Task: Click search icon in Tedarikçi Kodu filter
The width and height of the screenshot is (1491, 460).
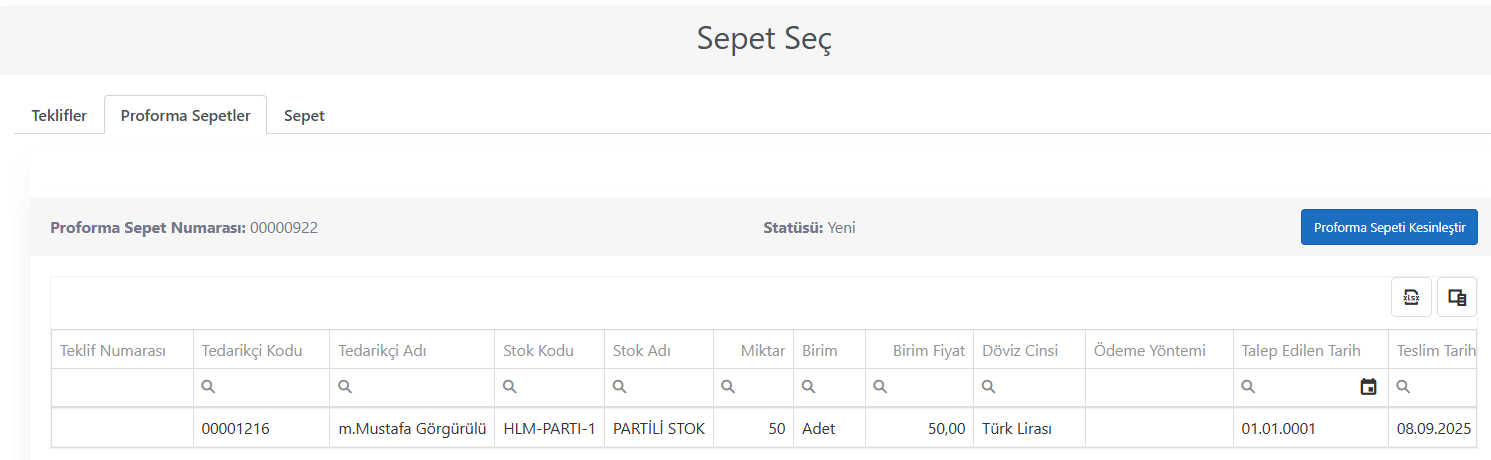Action: point(209,387)
